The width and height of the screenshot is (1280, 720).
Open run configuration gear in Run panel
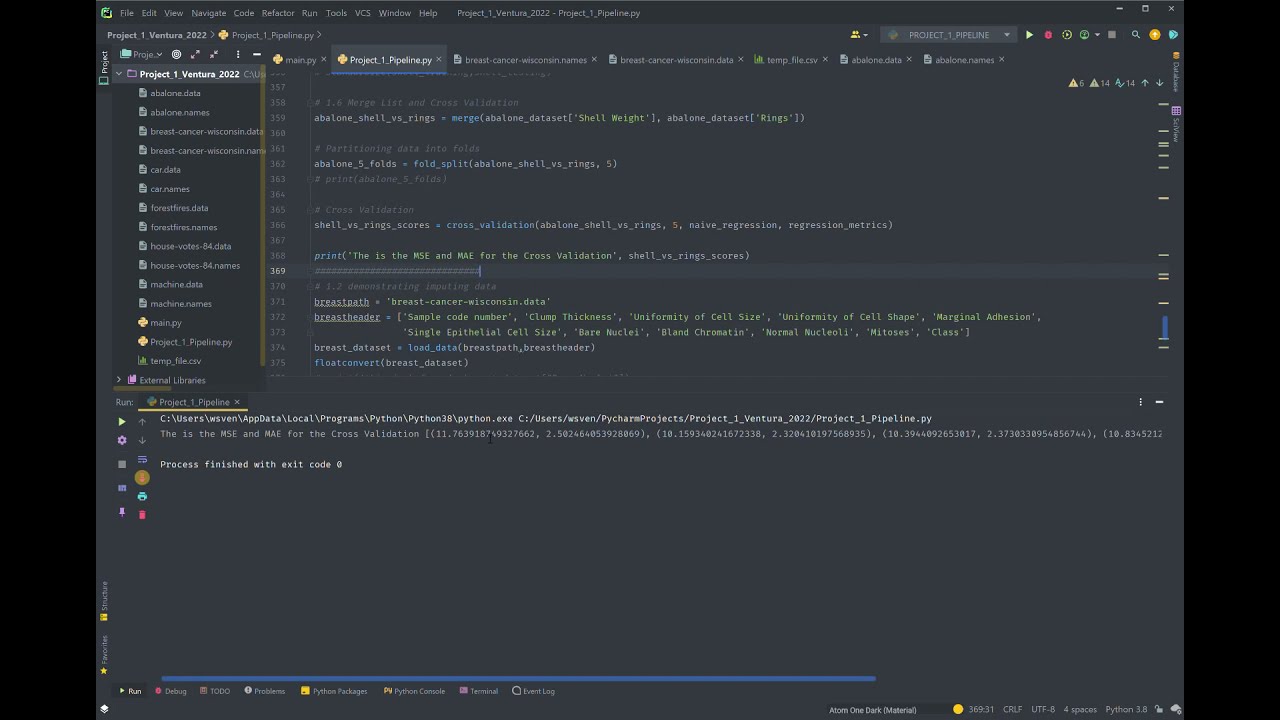[122, 440]
